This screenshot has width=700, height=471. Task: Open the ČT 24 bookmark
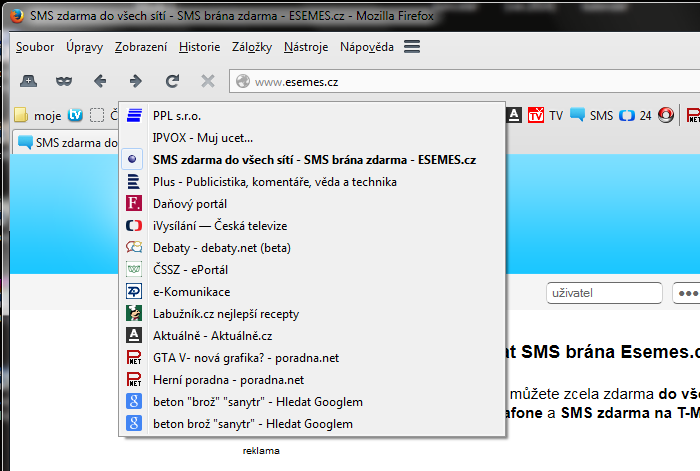(635, 116)
